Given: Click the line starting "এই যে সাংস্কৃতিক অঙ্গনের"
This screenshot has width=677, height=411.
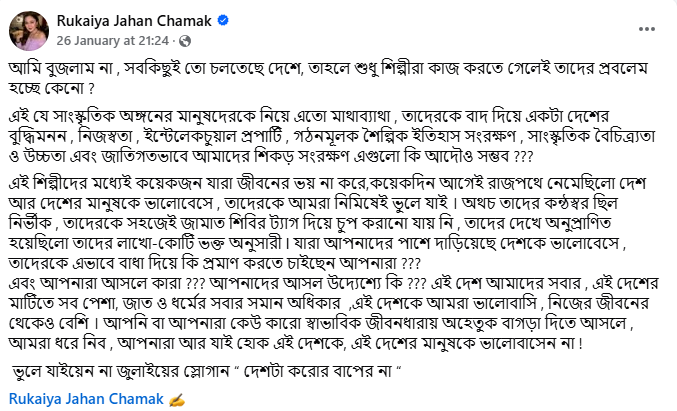Looking at the screenshot, I should 309,116.
